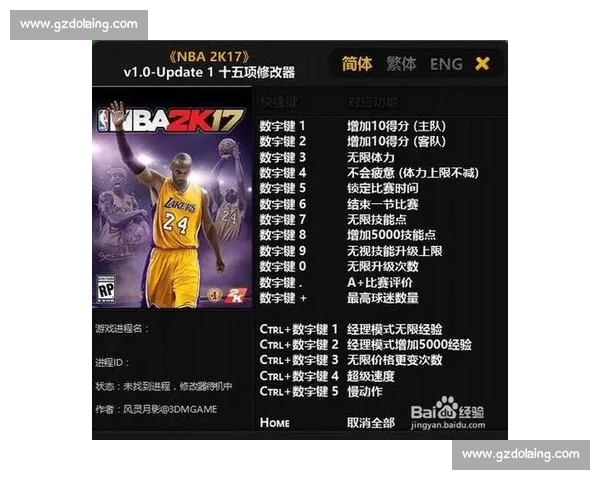The width and height of the screenshot is (600, 480).
Task: Select the row 增加10得分 (主队)
Action: click(396, 126)
